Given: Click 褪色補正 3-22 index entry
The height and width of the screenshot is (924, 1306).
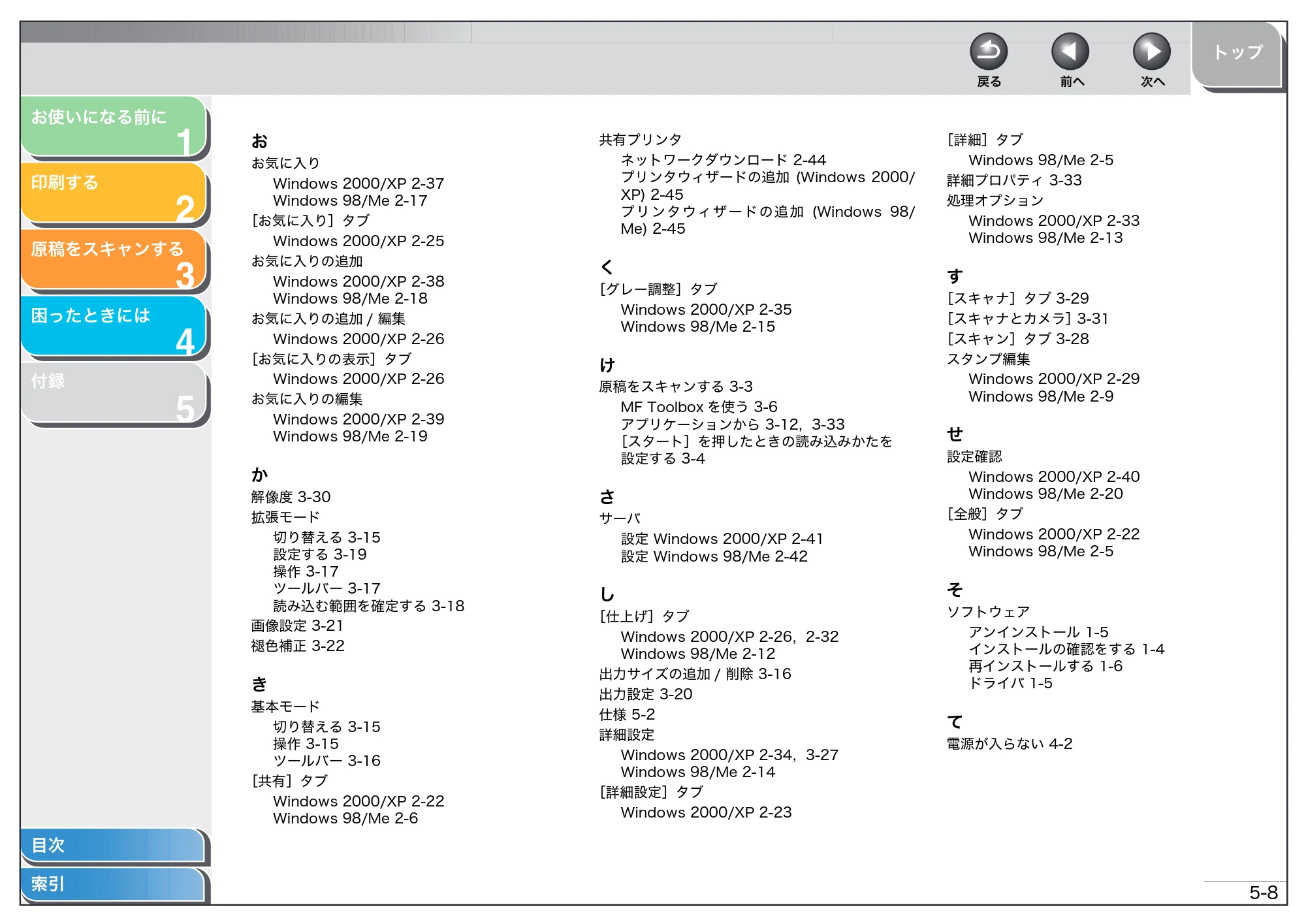Looking at the screenshot, I should [297, 646].
